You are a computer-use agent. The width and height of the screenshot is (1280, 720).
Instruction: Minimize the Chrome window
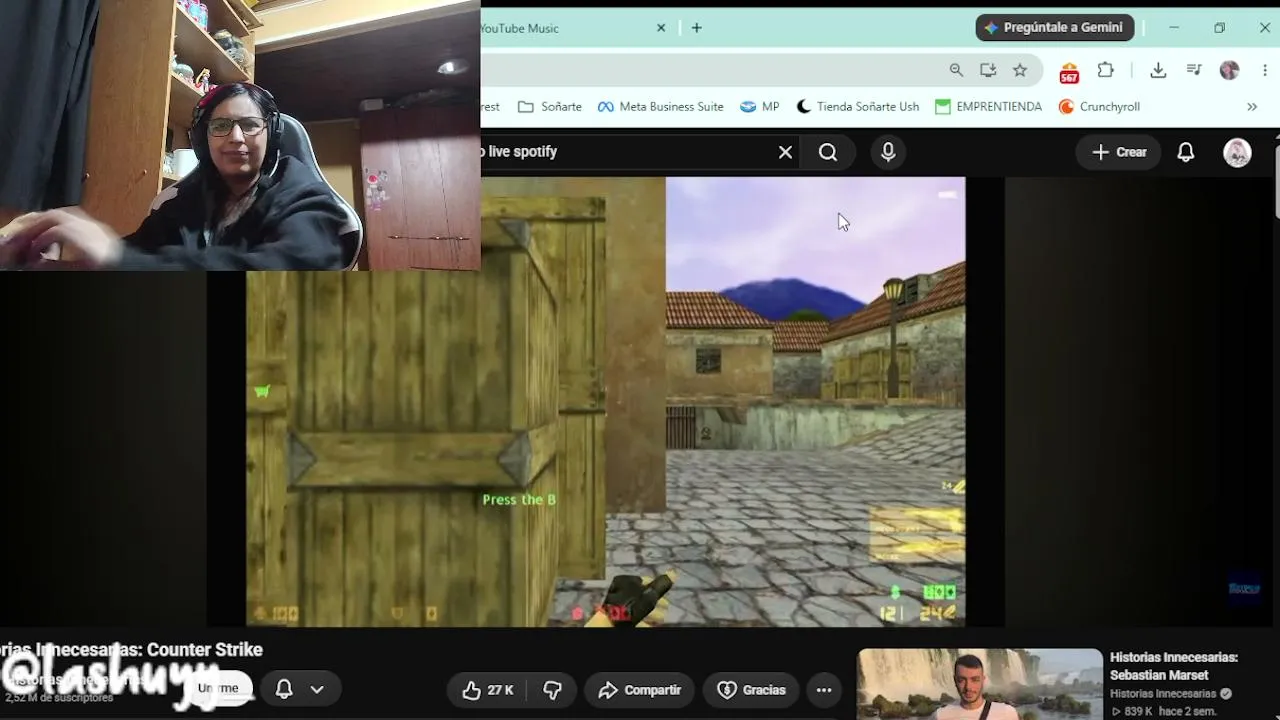pyautogui.click(x=1174, y=28)
